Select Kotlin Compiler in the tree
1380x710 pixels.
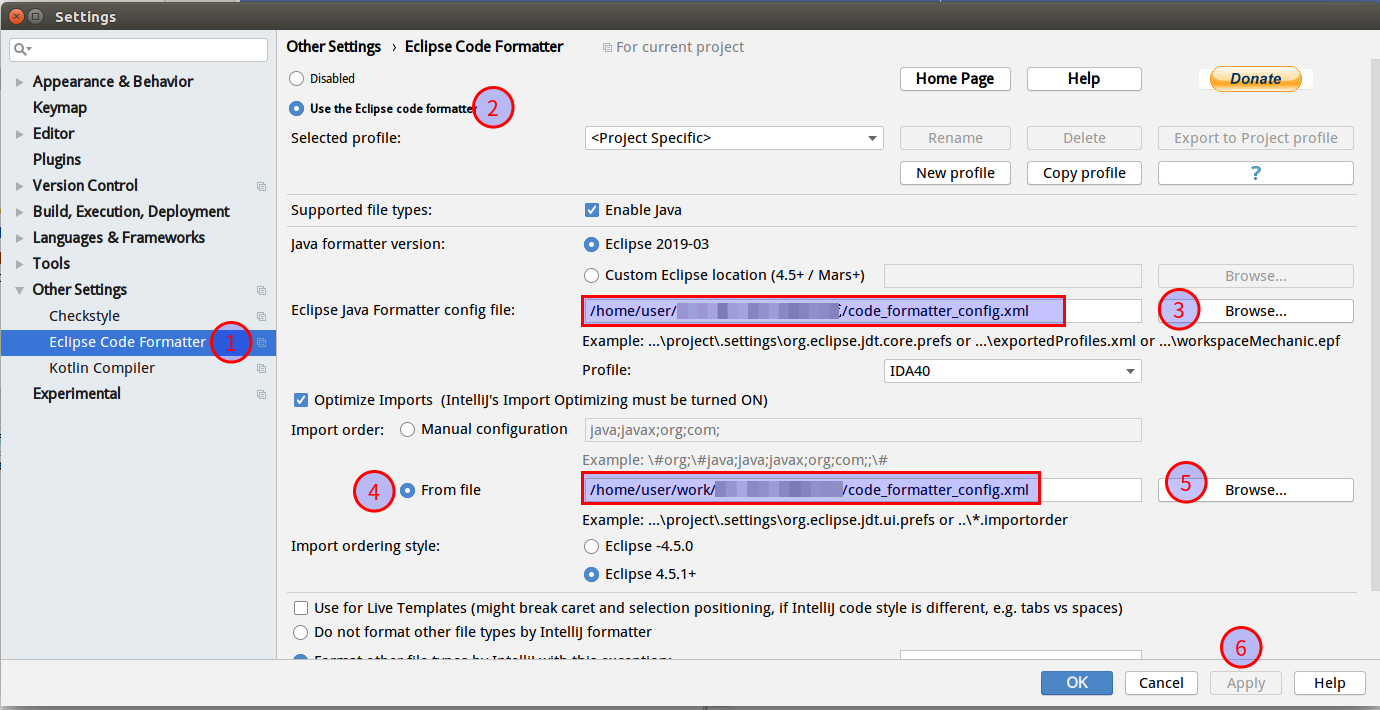coord(102,368)
